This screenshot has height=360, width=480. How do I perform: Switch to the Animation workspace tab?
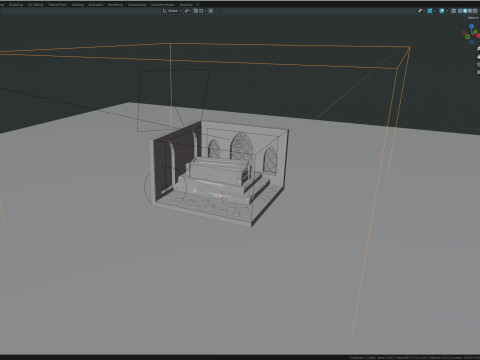tap(96, 5)
